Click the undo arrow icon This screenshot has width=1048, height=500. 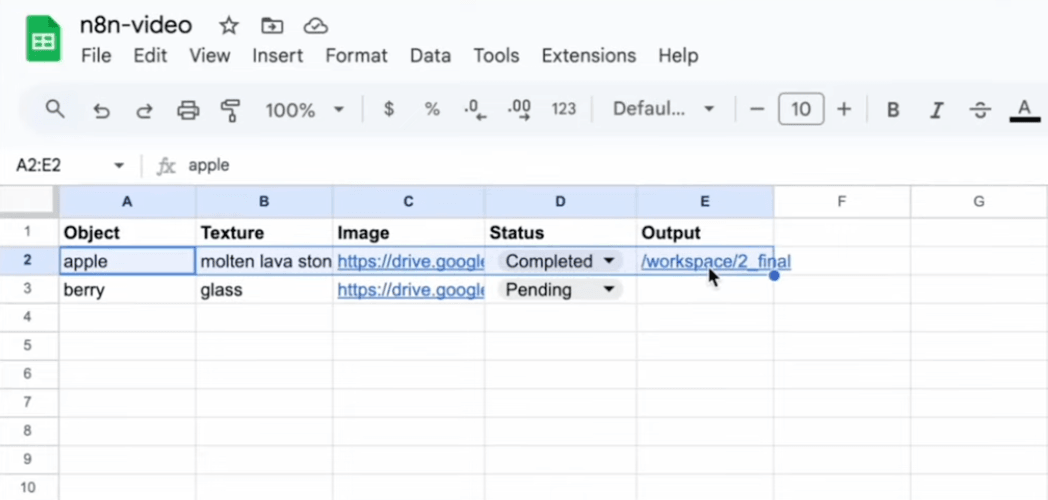(x=101, y=110)
